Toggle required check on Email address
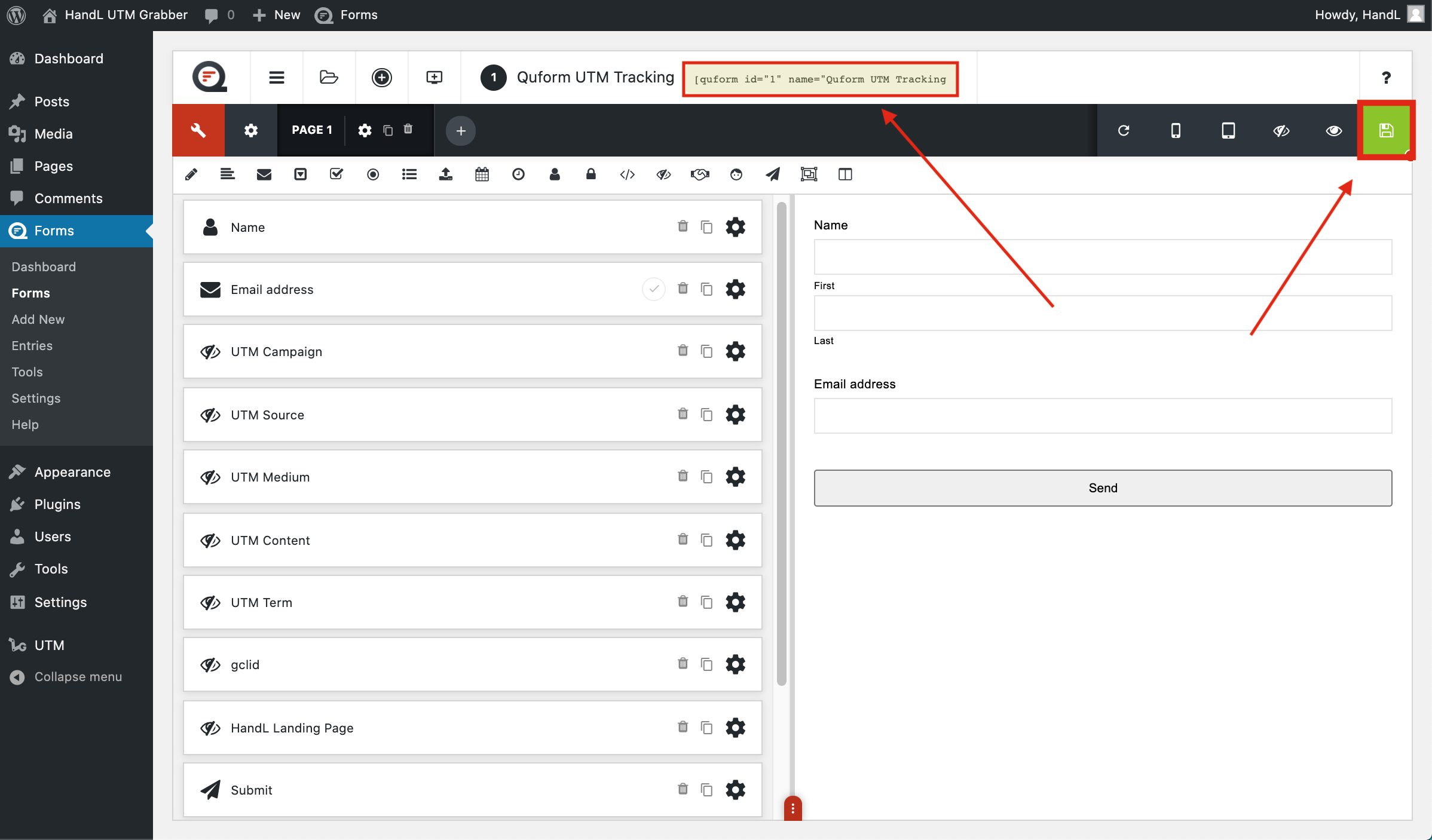1432x840 pixels. coord(654,289)
